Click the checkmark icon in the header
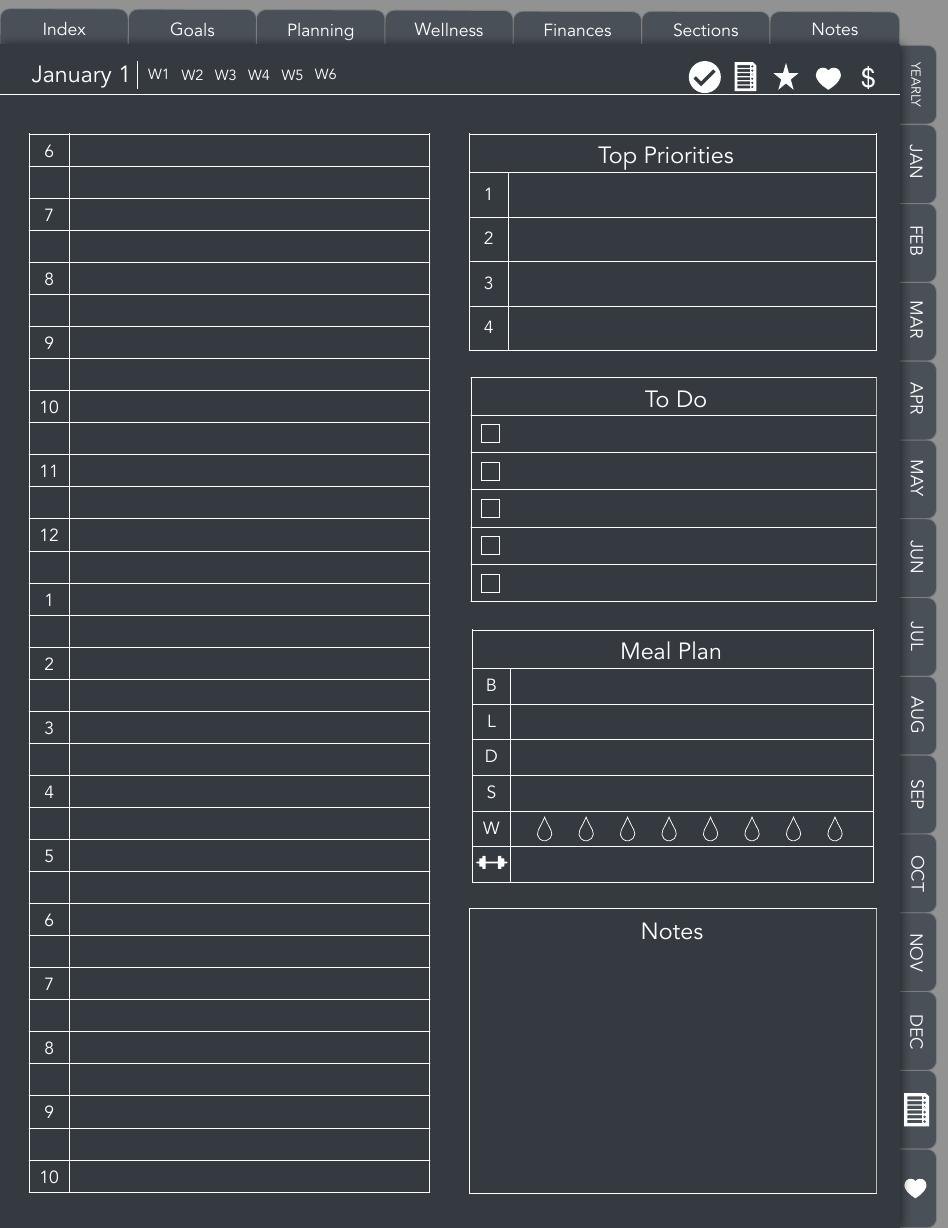Screen dimensions: 948x1228 (705, 77)
